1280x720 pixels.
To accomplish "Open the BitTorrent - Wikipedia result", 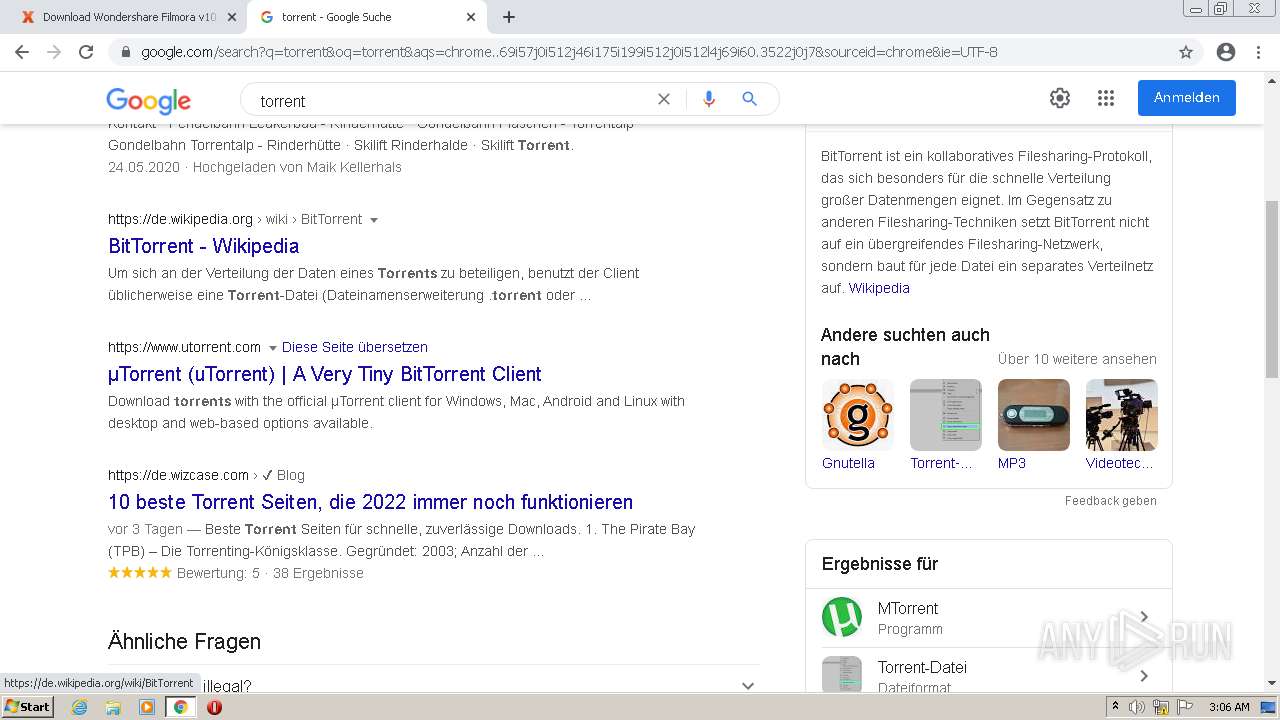I will click(203, 246).
